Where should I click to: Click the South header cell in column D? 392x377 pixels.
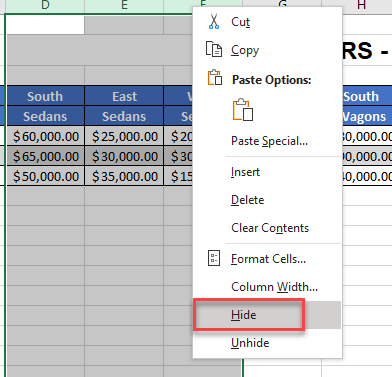(45, 96)
